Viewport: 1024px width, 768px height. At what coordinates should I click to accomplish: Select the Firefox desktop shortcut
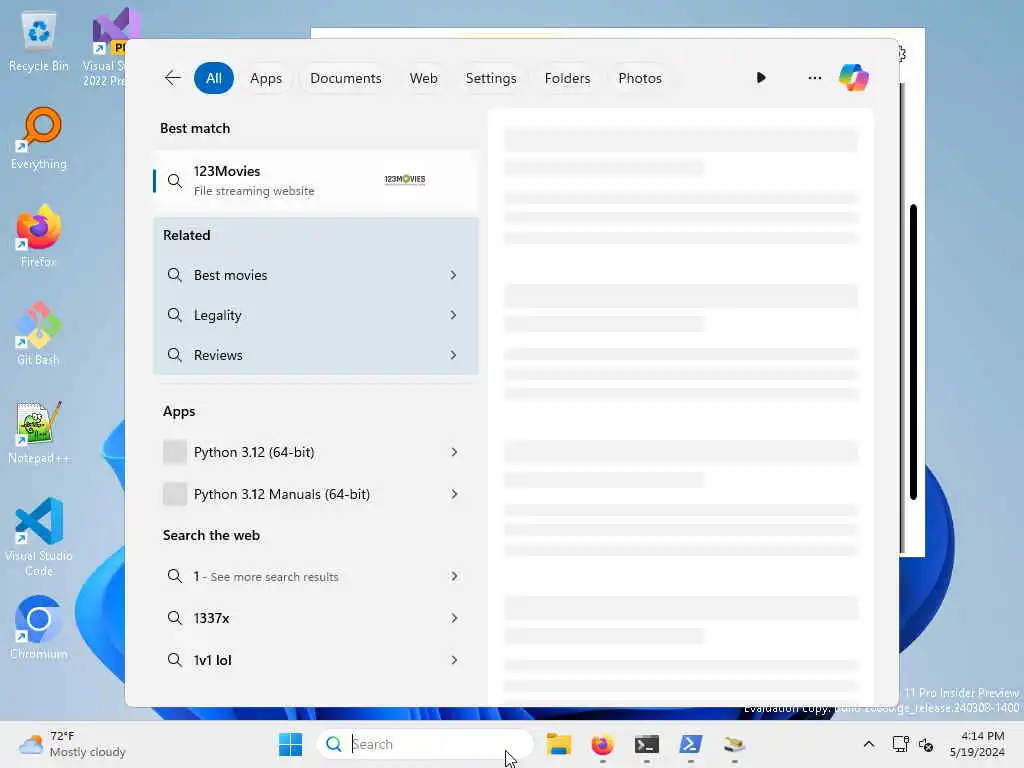click(x=39, y=236)
